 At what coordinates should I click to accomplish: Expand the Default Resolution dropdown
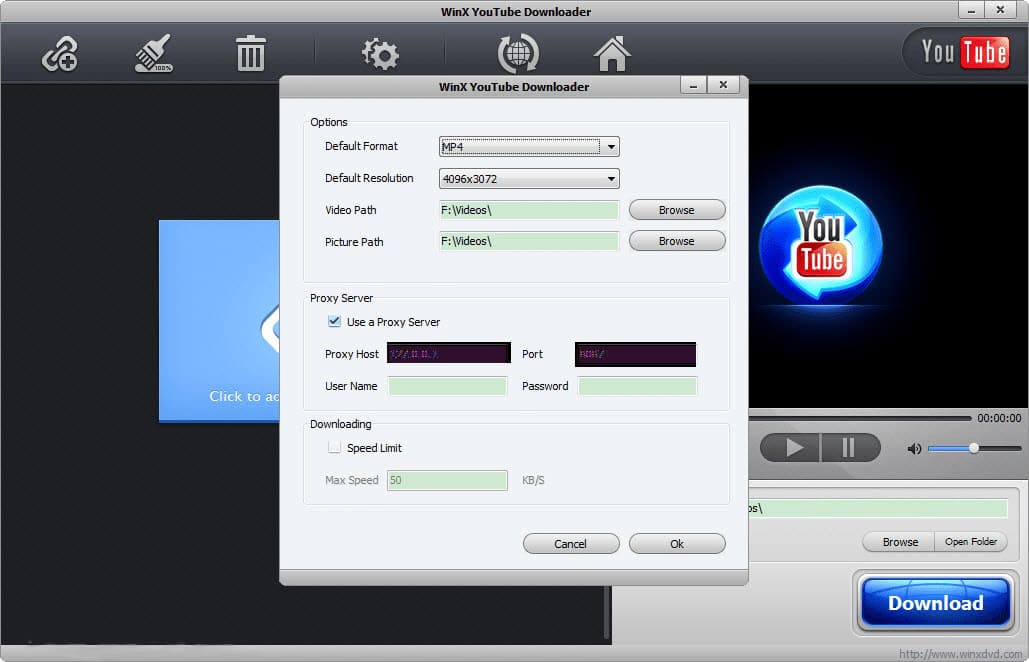point(529,178)
